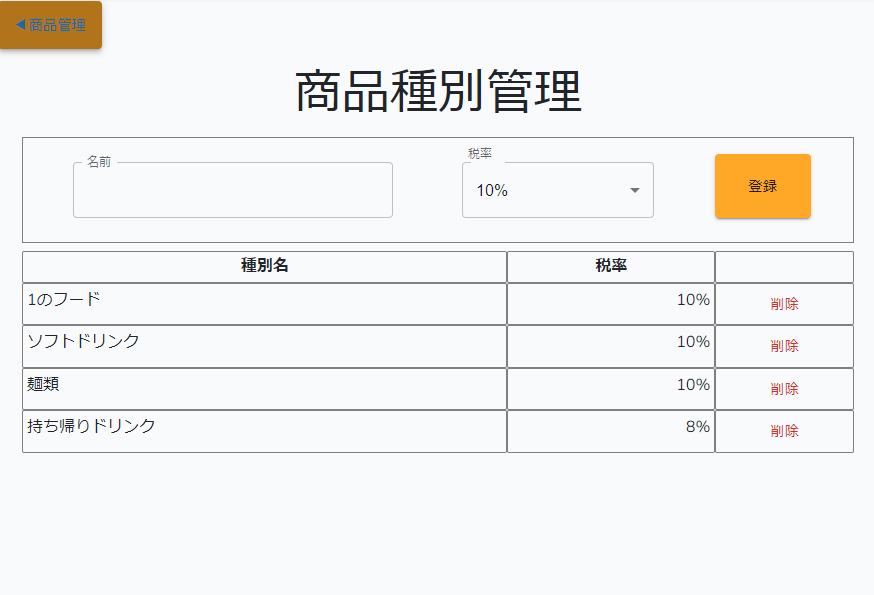Image resolution: width=874 pixels, height=595 pixels.
Task: Delete the 麺類 category
Action: pyautogui.click(x=784, y=389)
